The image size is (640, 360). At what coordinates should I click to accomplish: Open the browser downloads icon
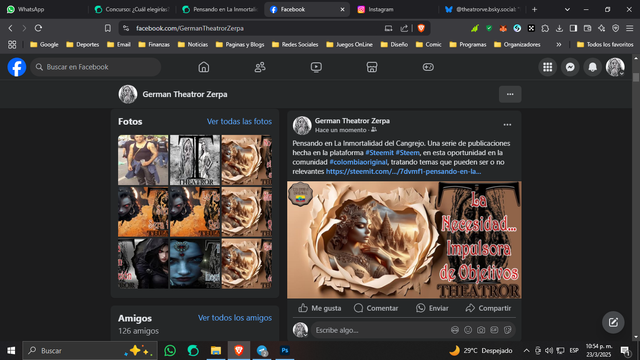pyautogui.click(x=560, y=28)
